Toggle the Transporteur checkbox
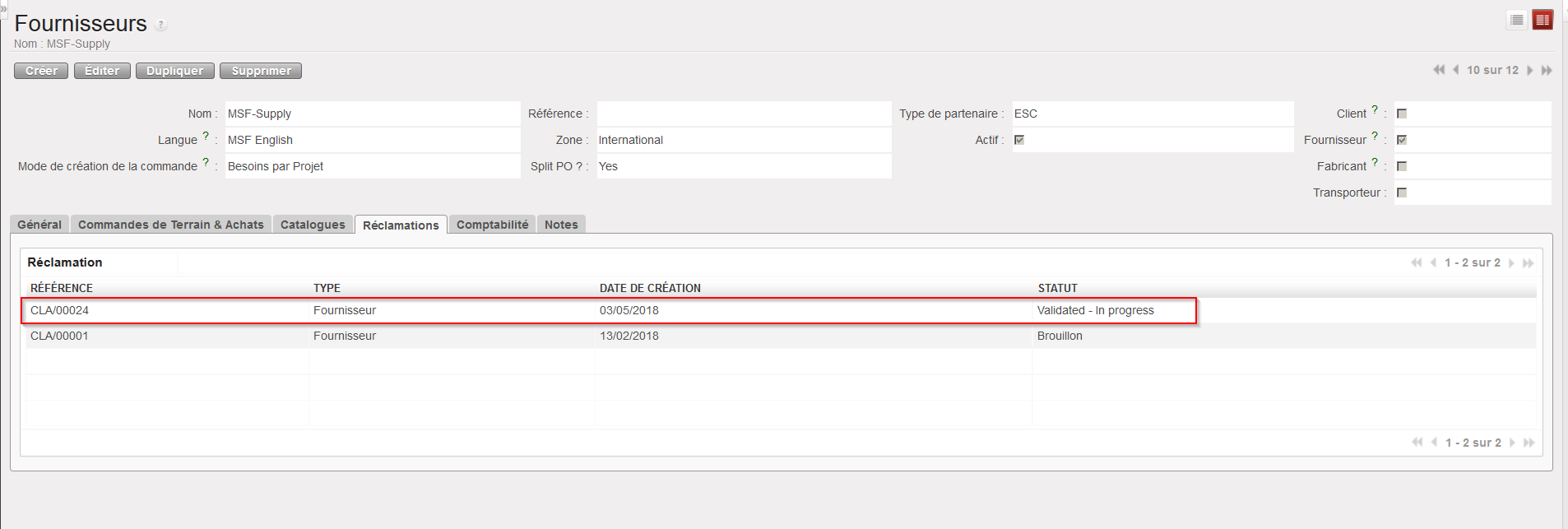This screenshot has width=1568, height=529. [x=1402, y=193]
